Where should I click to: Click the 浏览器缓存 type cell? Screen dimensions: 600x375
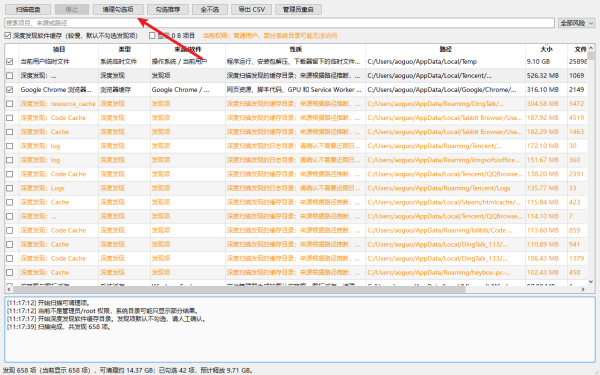point(116,90)
